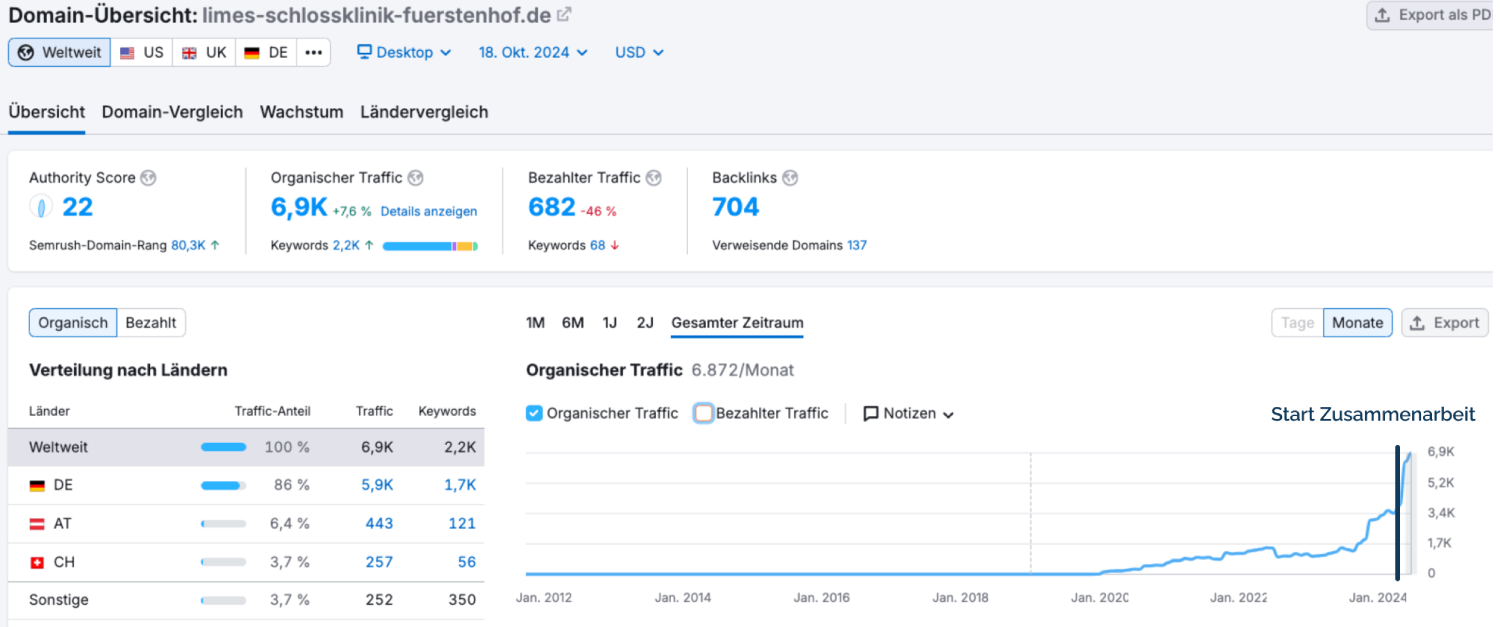
Task: Select the 6M time range
Action: (x=572, y=323)
